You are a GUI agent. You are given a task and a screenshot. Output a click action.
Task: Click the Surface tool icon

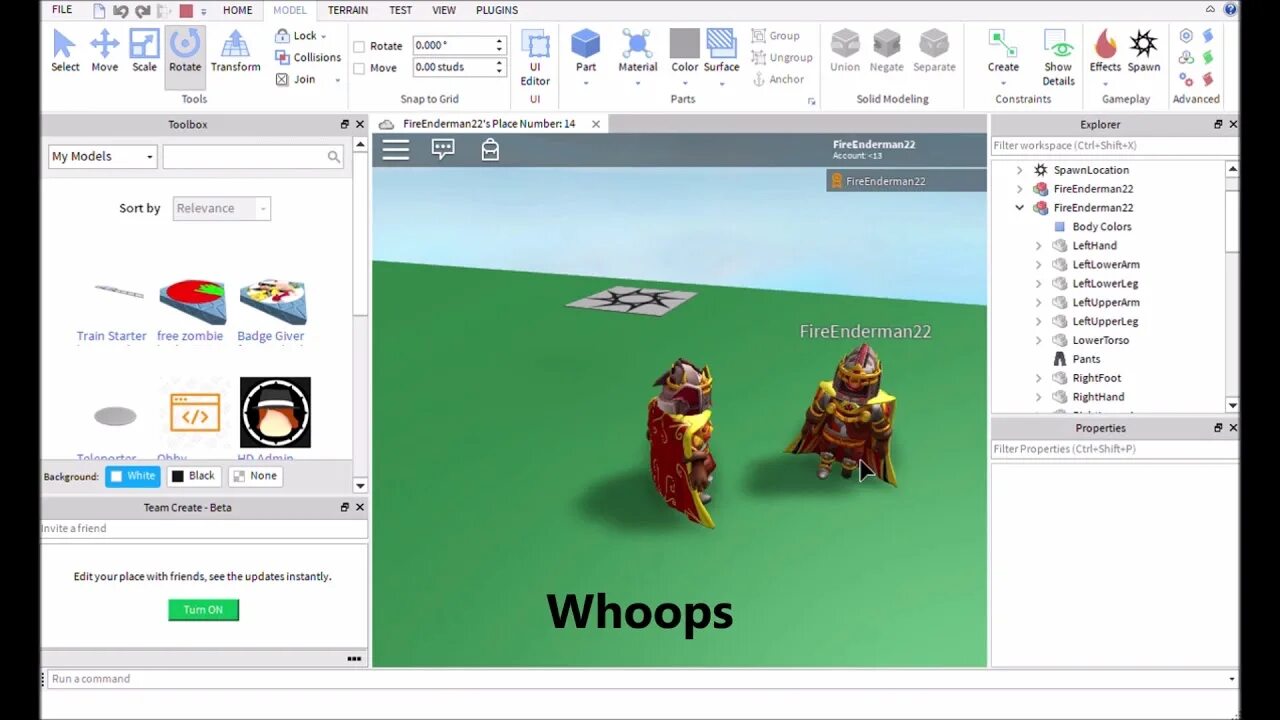(x=721, y=43)
